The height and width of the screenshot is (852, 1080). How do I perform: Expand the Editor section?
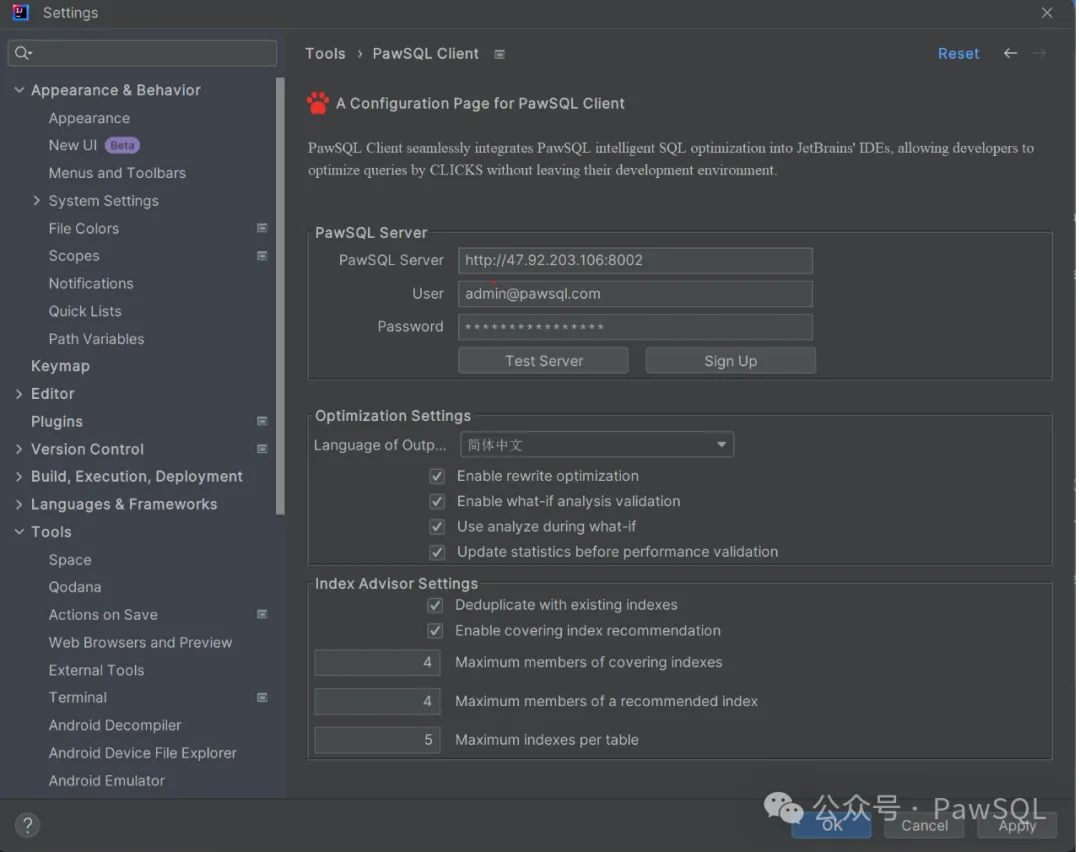pyautogui.click(x=19, y=393)
